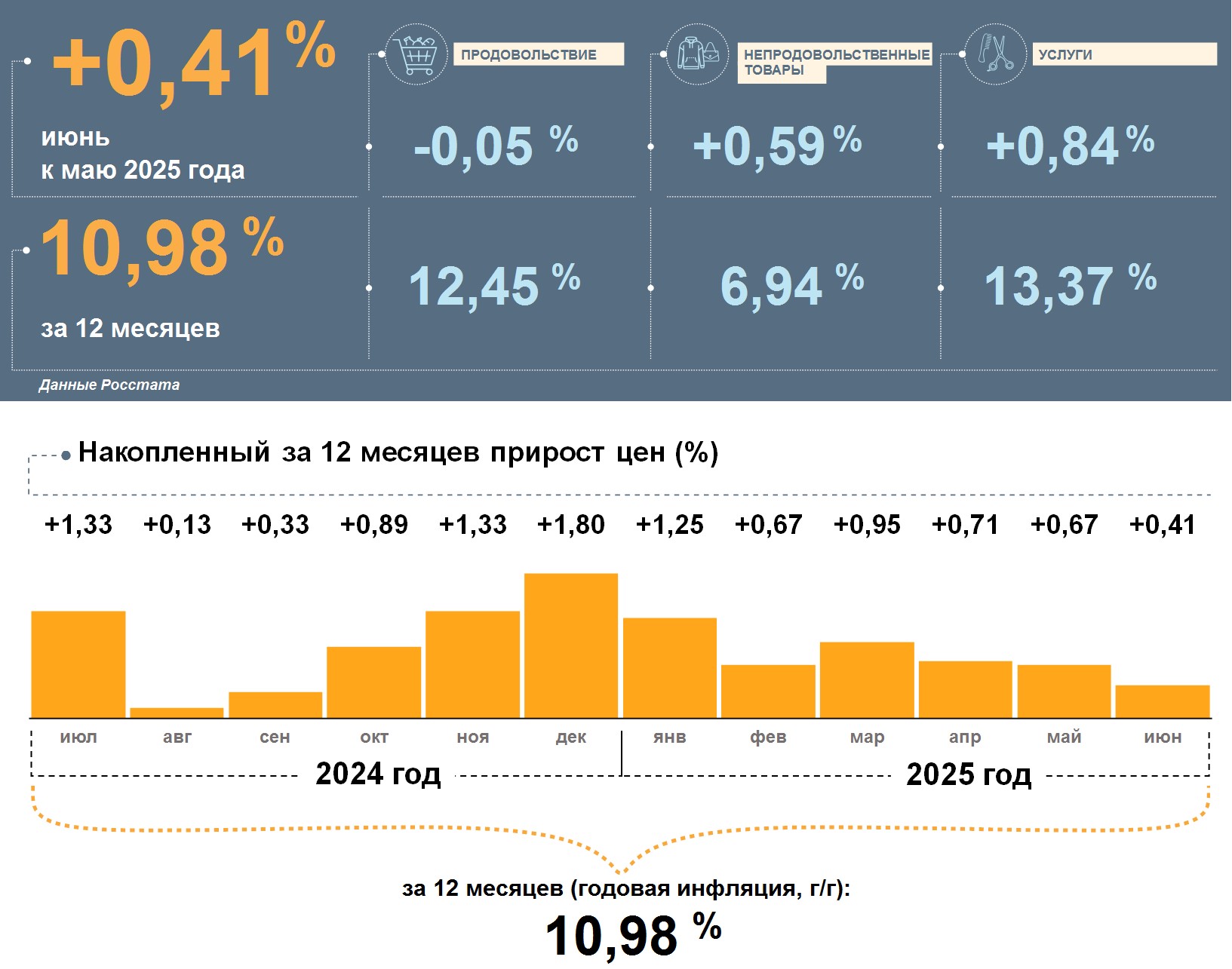This screenshot has width=1232, height=969.
Task: Select the УСЛУГИ category label
Action: [1065, 55]
